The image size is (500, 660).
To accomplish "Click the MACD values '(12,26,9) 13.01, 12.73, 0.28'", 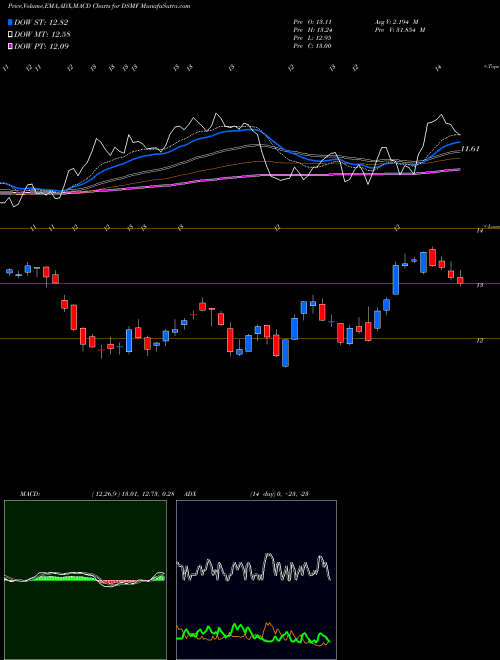I will pyautogui.click(x=133, y=494).
